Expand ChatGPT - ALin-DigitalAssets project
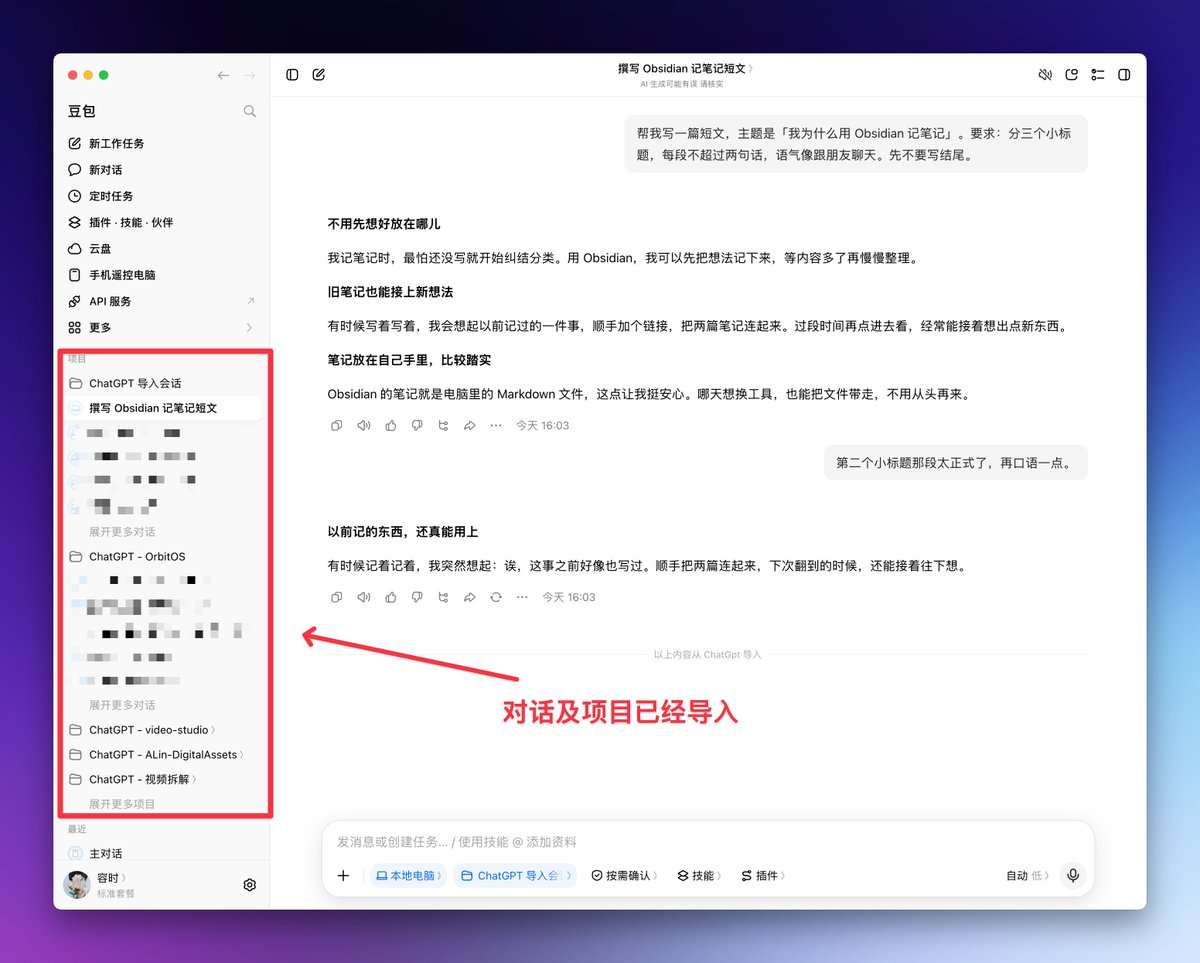 pos(162,755)
